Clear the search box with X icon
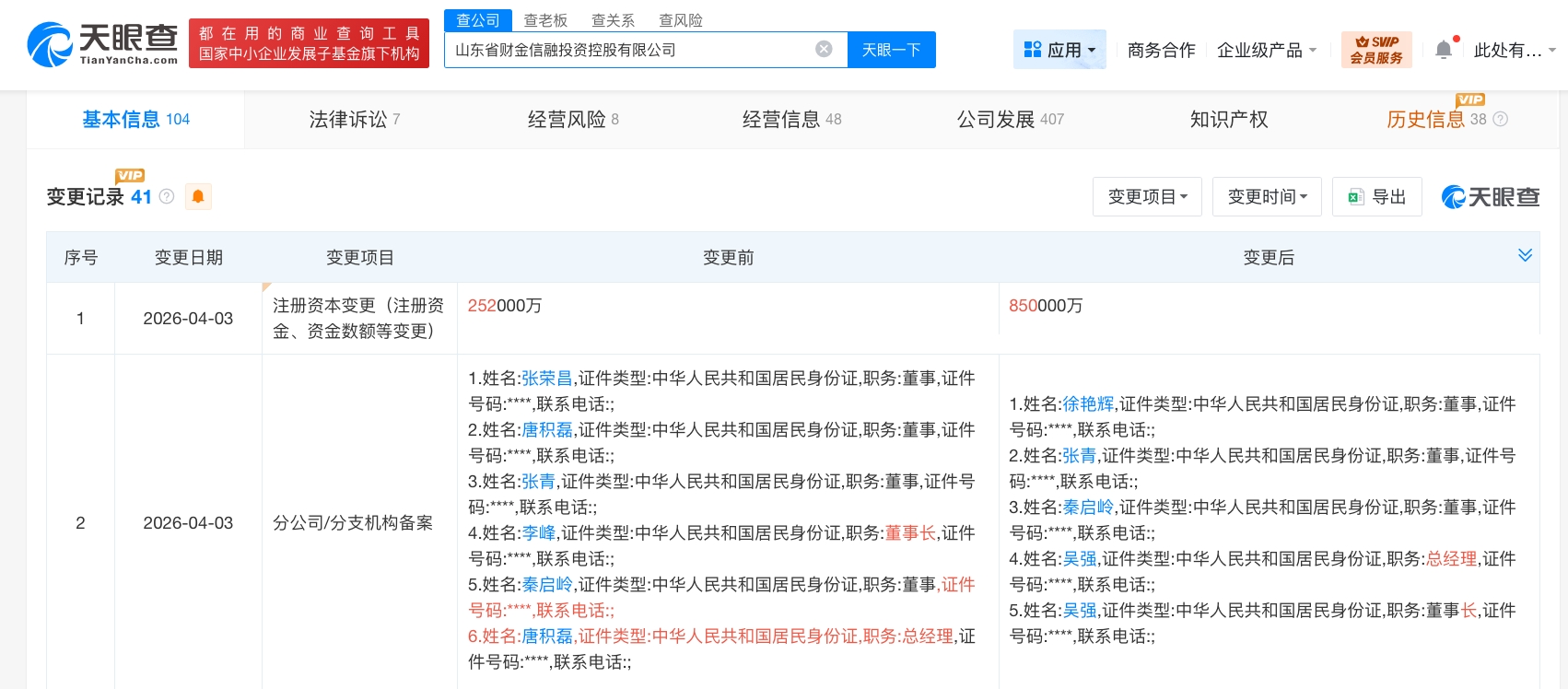This screenshot has width=1568, height=689. [824, 50]
